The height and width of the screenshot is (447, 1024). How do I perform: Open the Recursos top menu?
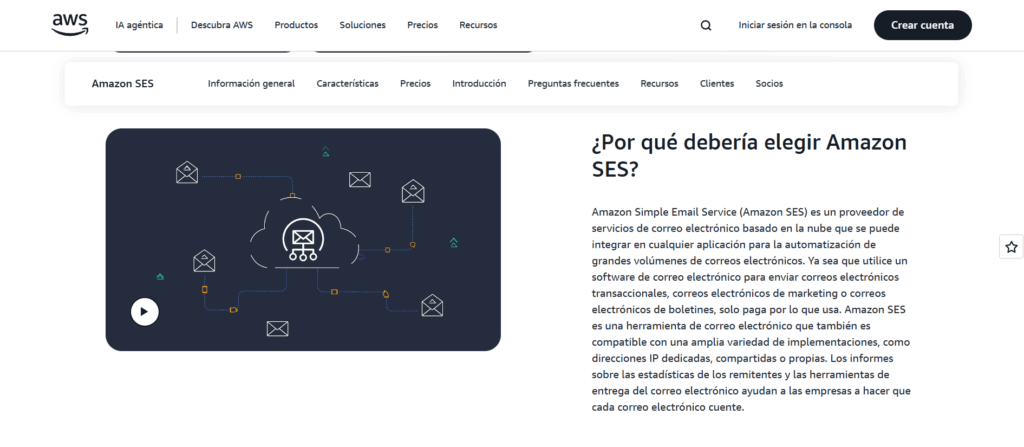(x=478, y=25)
